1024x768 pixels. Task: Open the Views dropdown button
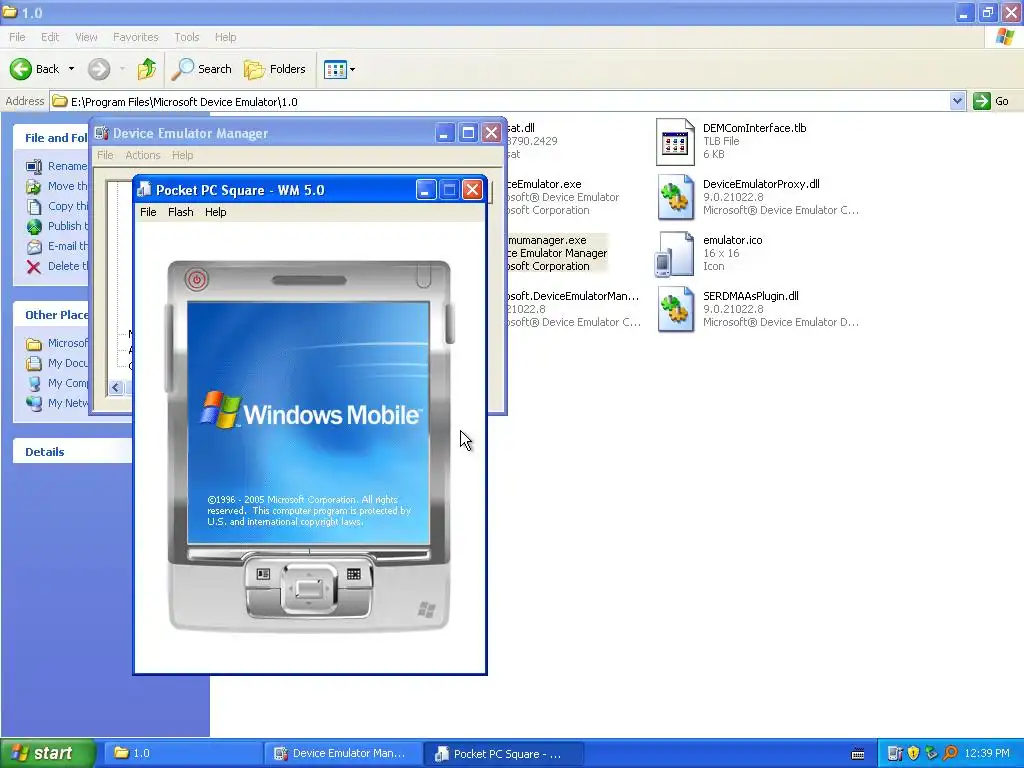[x=340, y=69]
